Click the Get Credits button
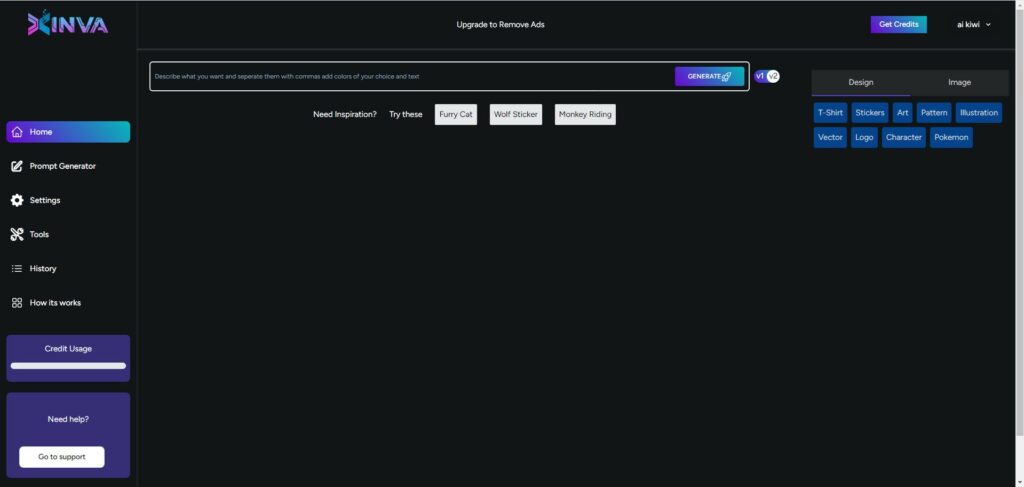1024x487 pixels. [x=898, y=24]
